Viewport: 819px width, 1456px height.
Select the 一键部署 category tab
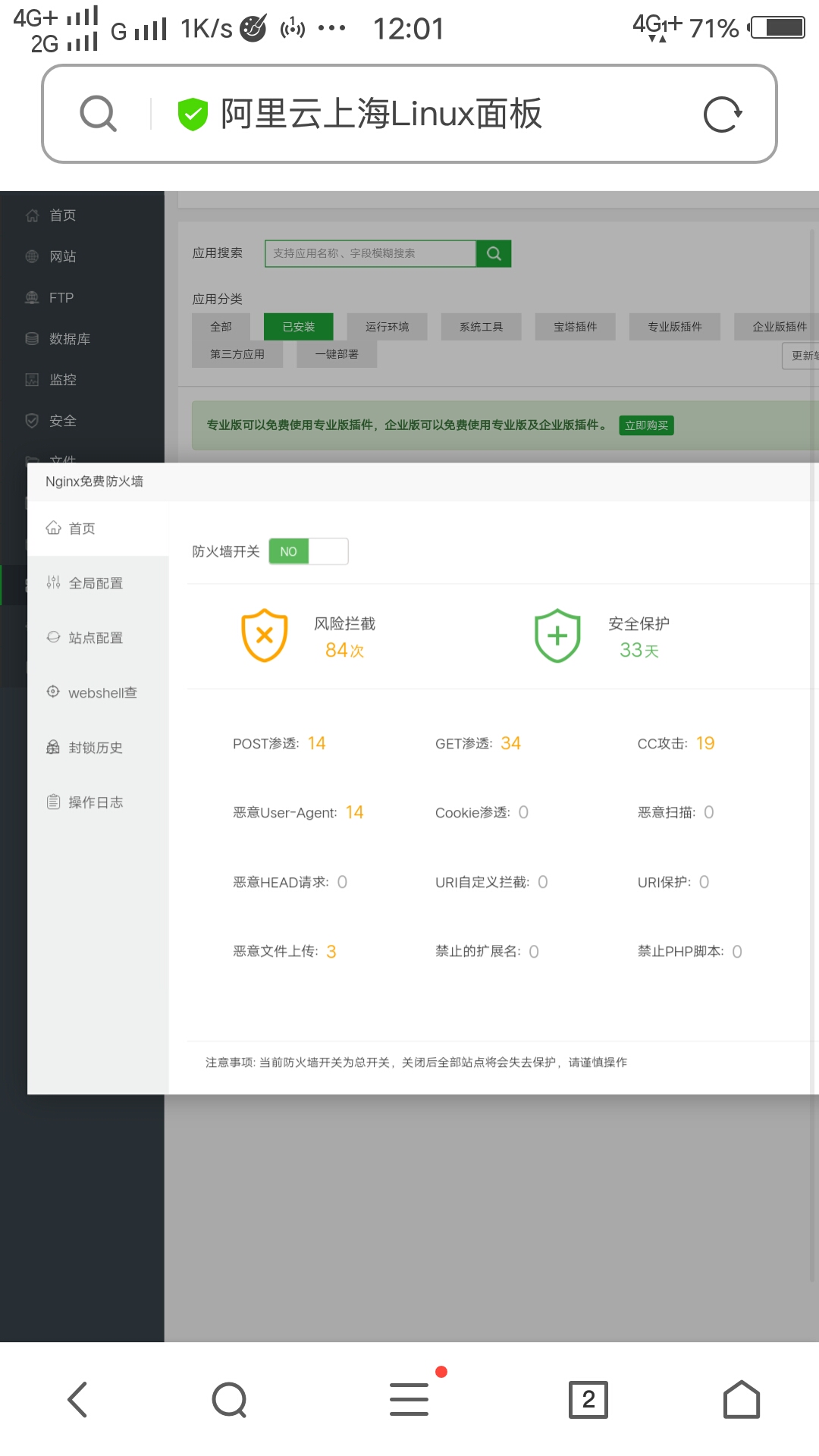coord(337,354)
